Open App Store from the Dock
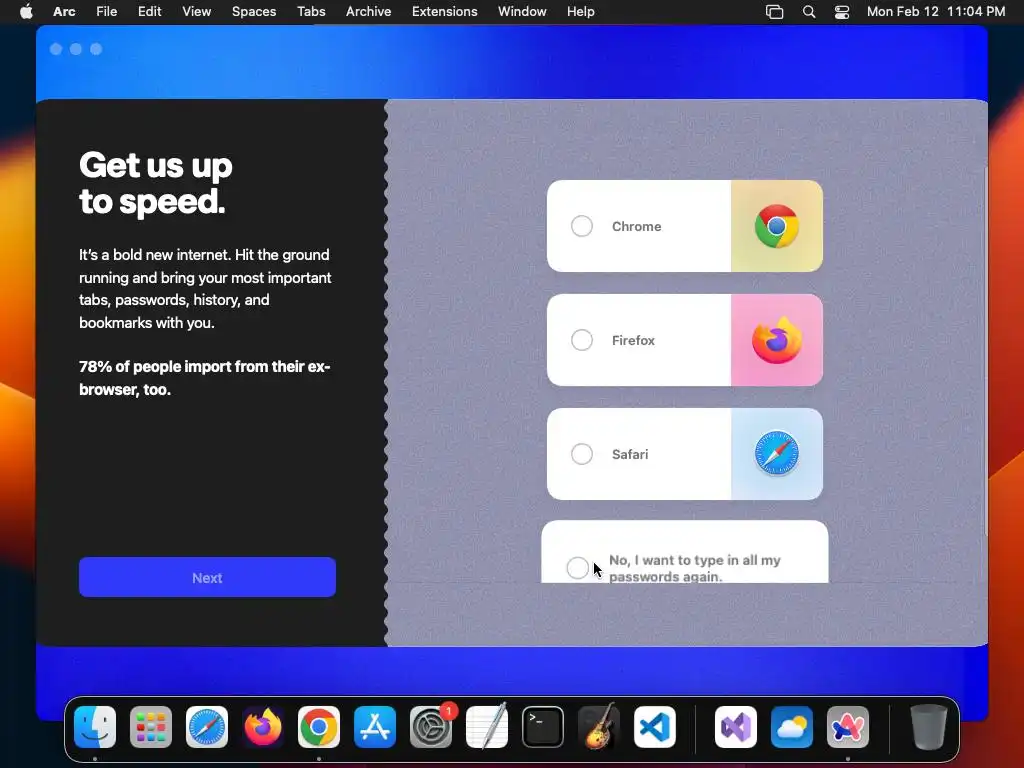 (x=375, y=727)
